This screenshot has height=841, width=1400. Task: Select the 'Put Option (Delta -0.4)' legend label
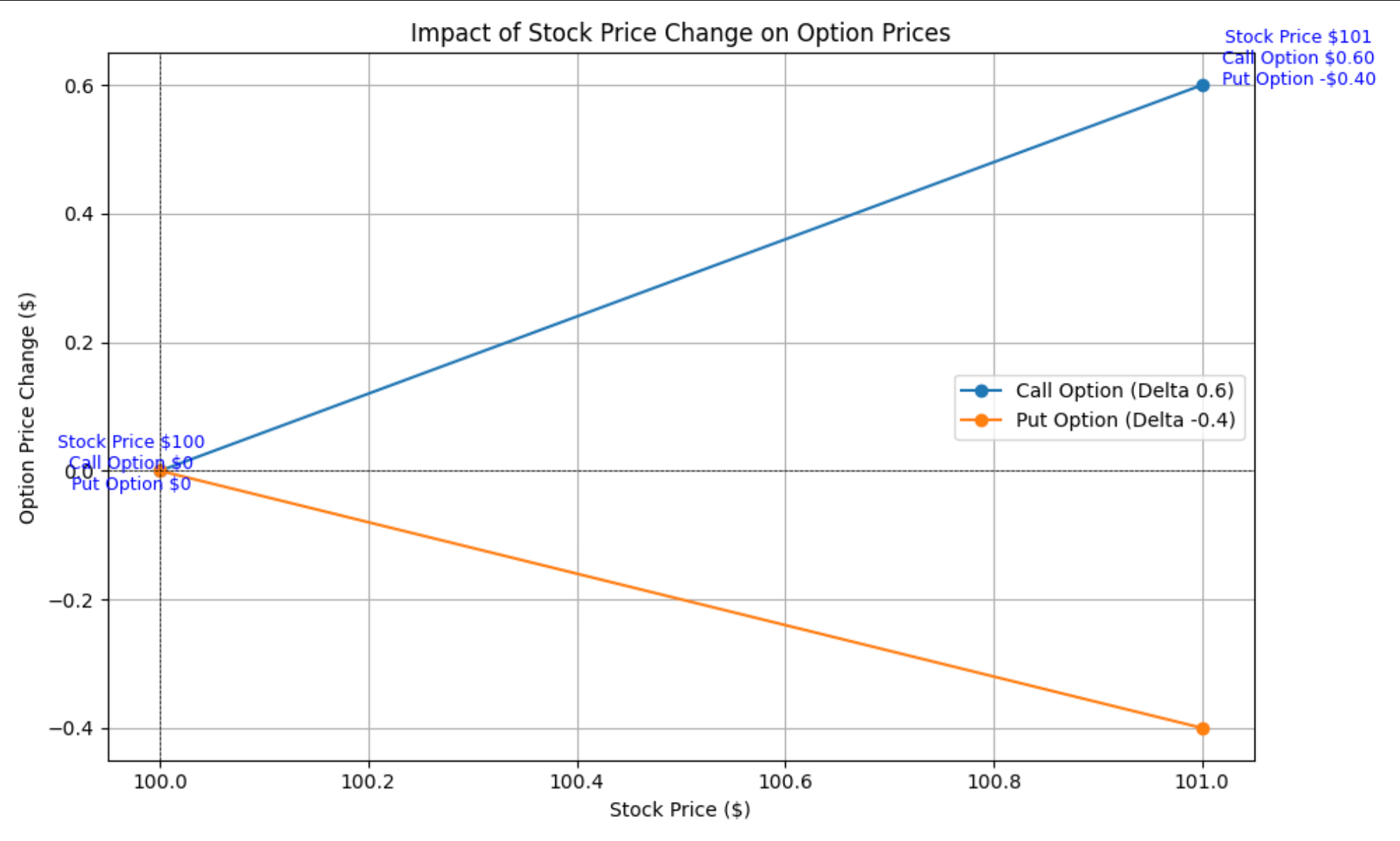click(x=1125, y=420)
